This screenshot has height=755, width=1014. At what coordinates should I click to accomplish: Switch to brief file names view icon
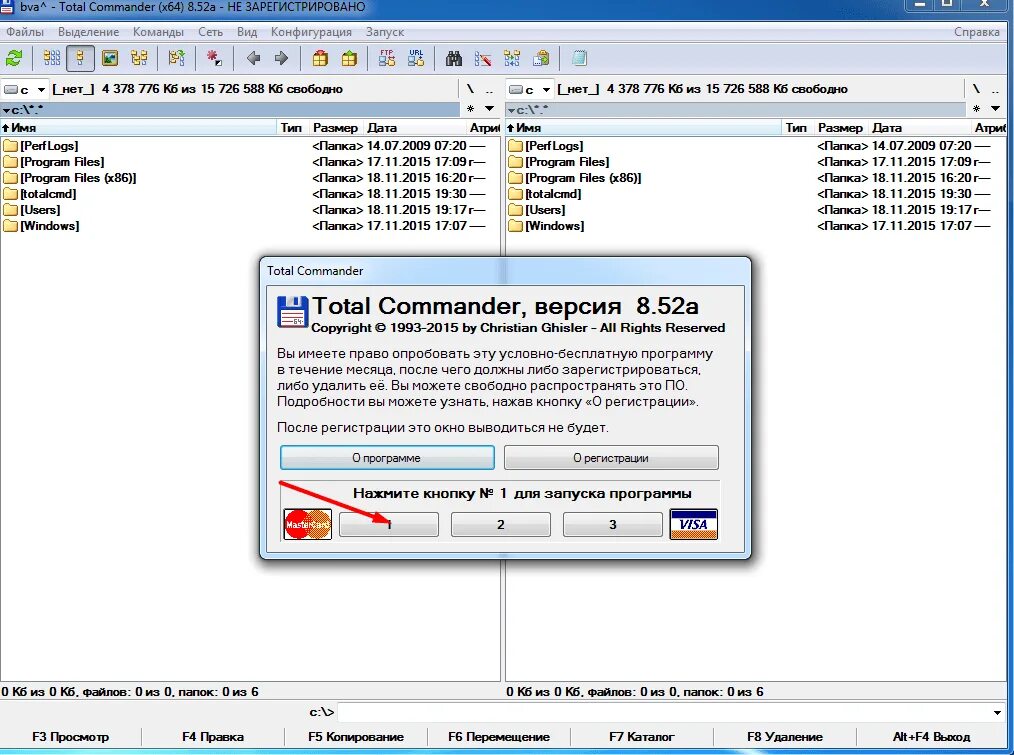click(x=52, y=58)
